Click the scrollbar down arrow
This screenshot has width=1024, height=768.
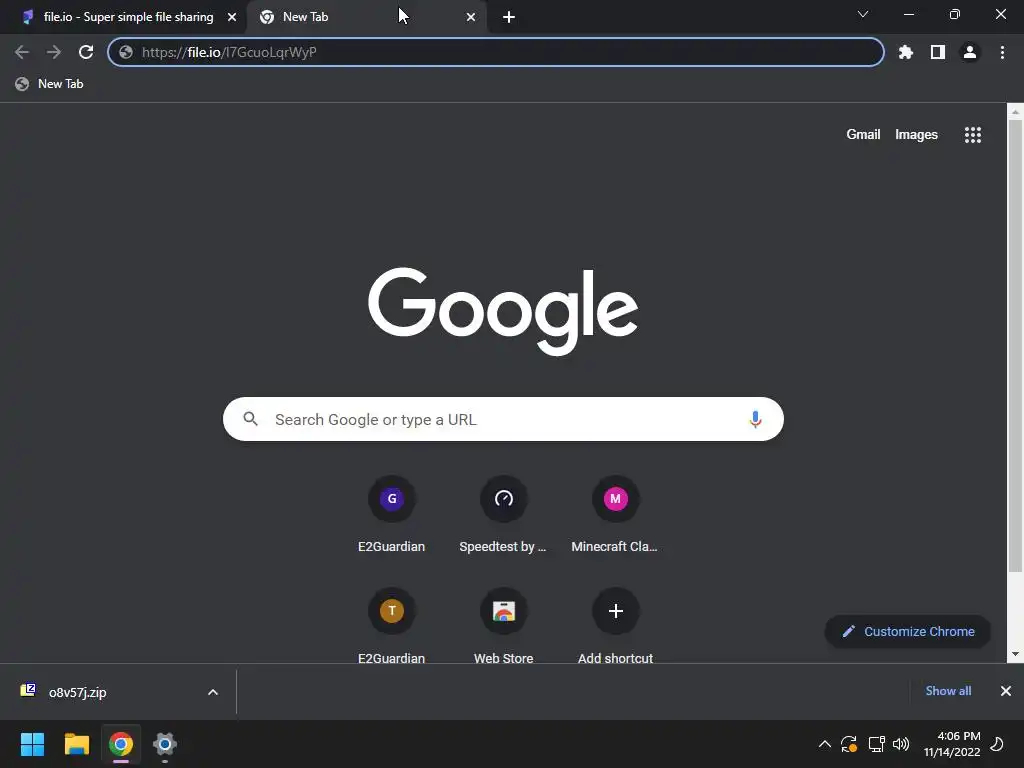tap(1015, 654)
